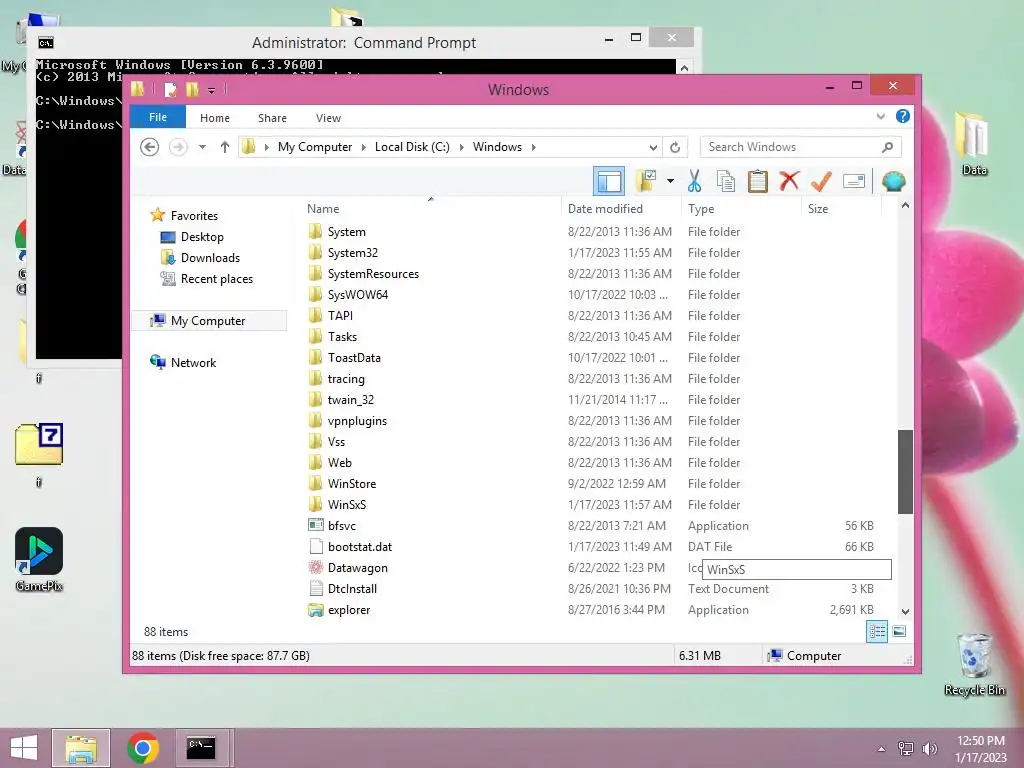Image resolution: width=1024 pixels, height=768 pixels.
Task: Click the red X Delete icon
Action: point(789,181)
